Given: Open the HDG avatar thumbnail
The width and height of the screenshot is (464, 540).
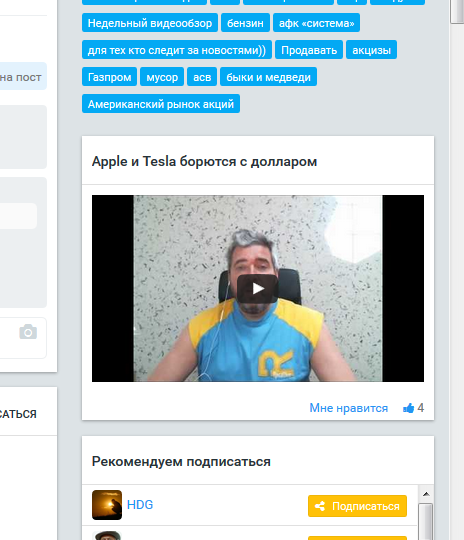Looking at the screenshot, I should pos(107,505).
